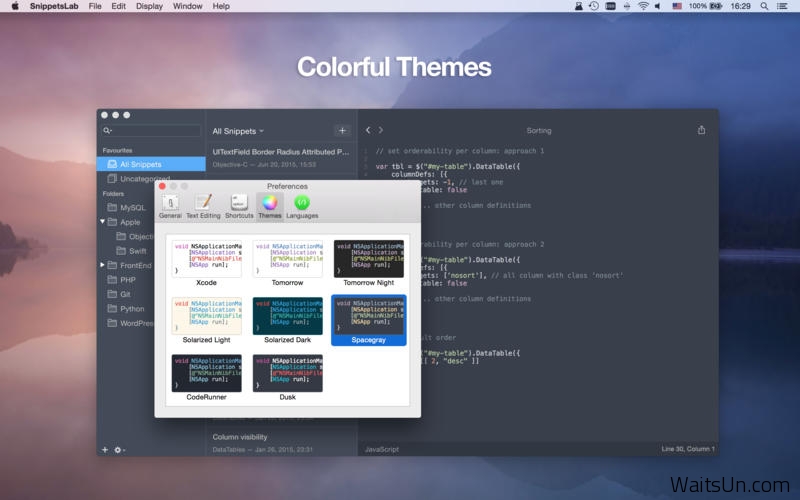Open the sidebar gear settings menu
The width and height of the screenshot is (800, 500).
[x=119, y=449]
